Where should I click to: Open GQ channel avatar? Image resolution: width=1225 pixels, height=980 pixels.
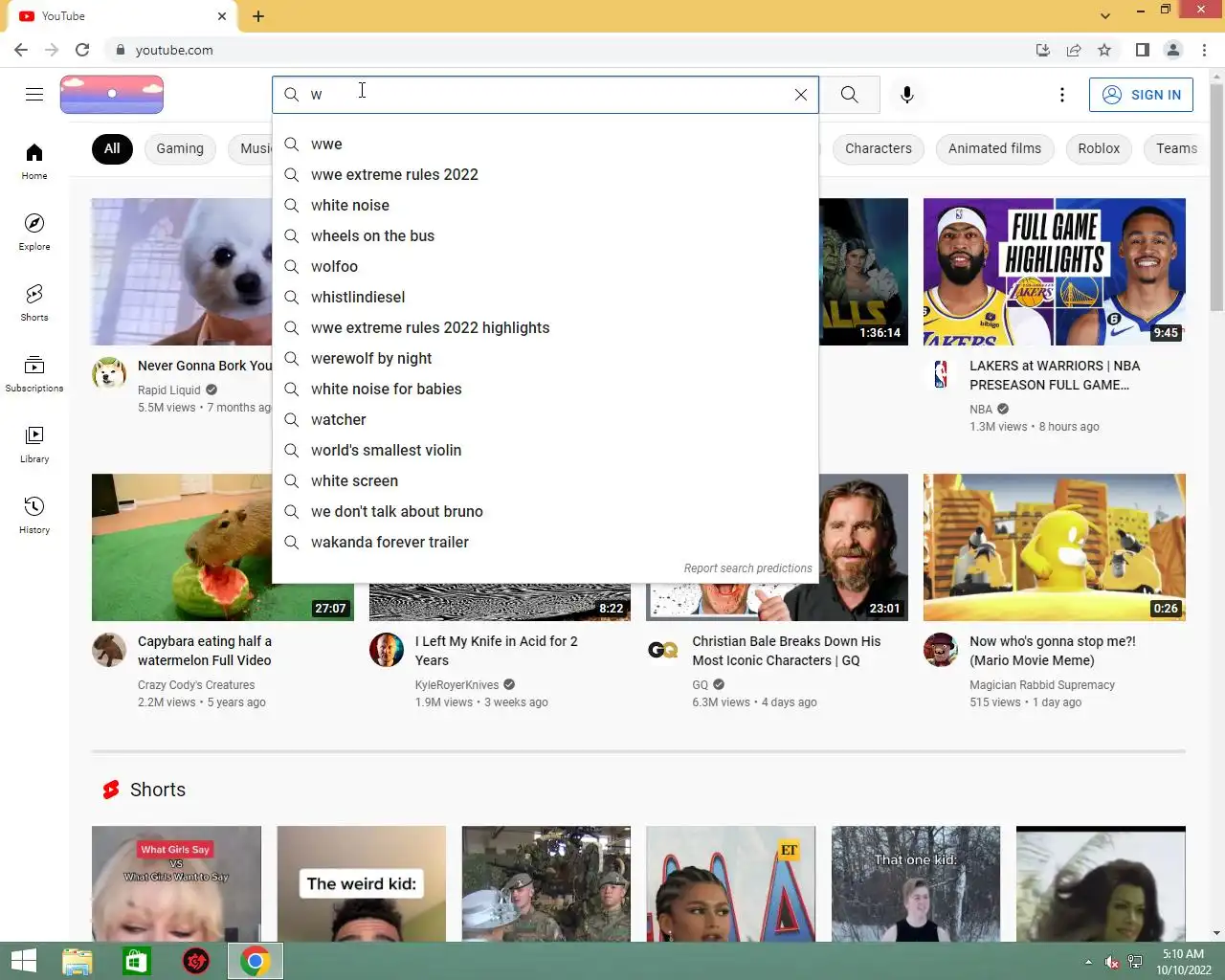click(663, 650)
